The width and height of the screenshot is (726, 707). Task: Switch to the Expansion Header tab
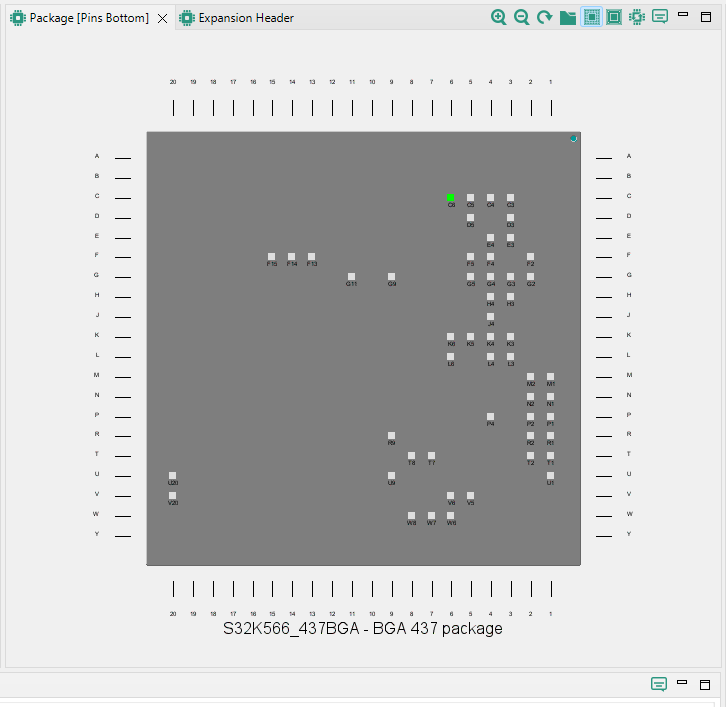(237, 18)
